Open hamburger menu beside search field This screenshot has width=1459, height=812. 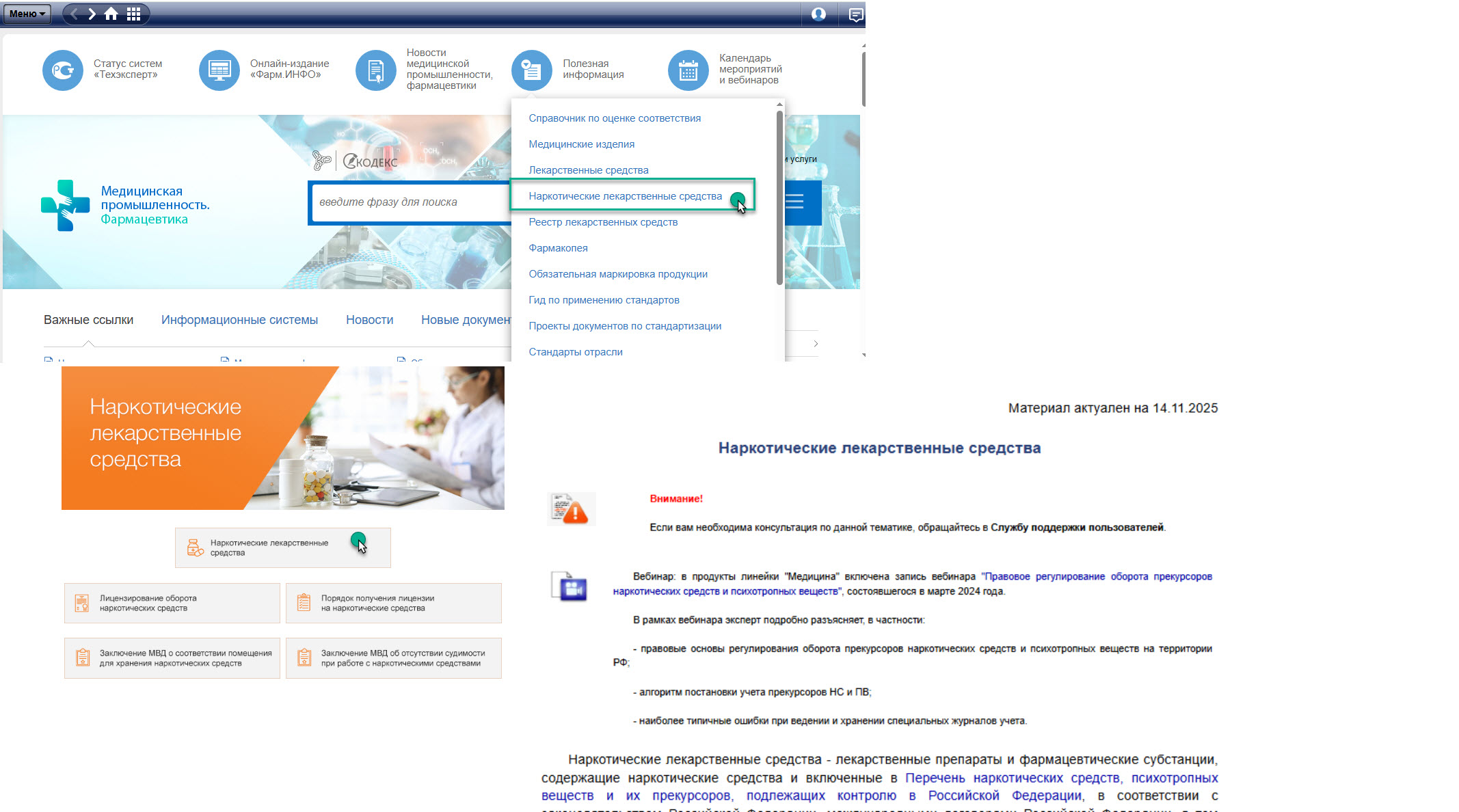[795, 202]
